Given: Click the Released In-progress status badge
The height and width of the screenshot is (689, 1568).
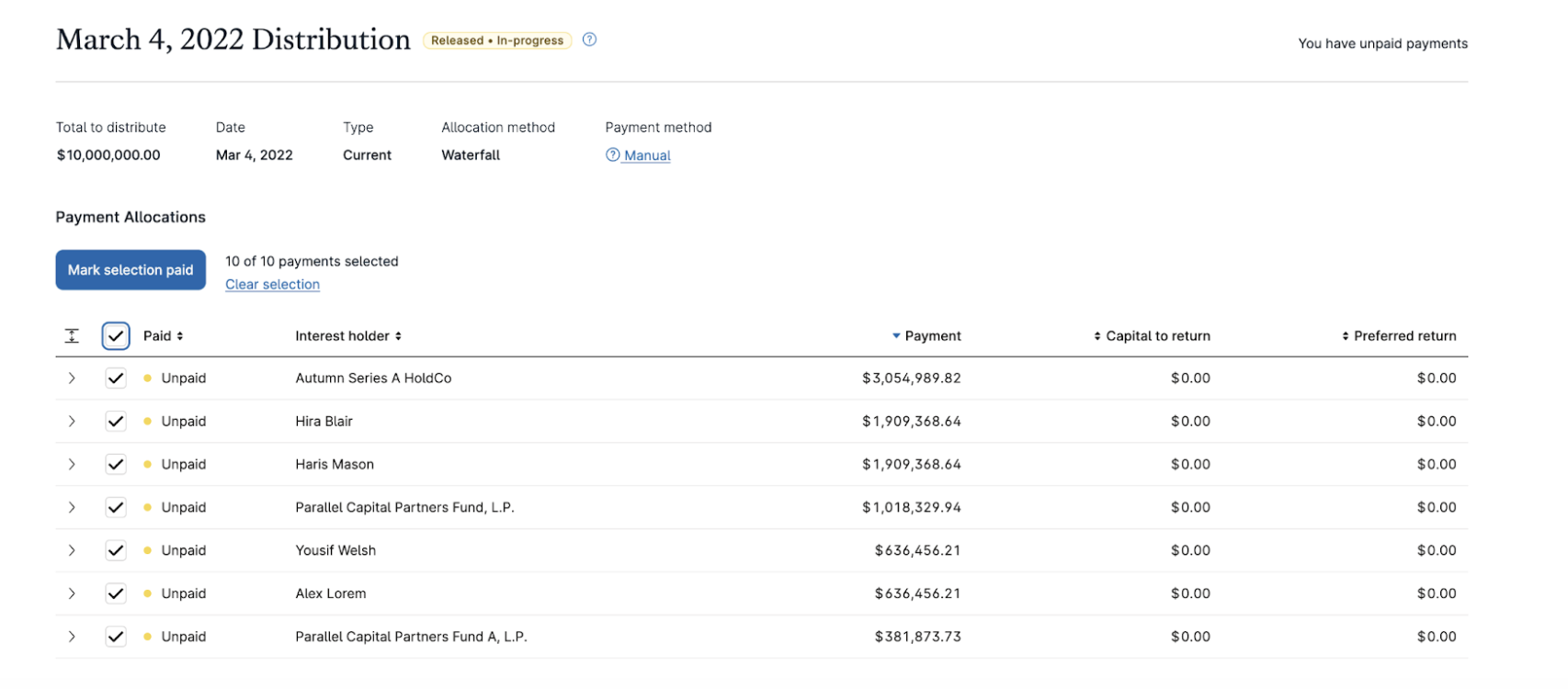Looking at the screenshot, I should click(497, 40).
